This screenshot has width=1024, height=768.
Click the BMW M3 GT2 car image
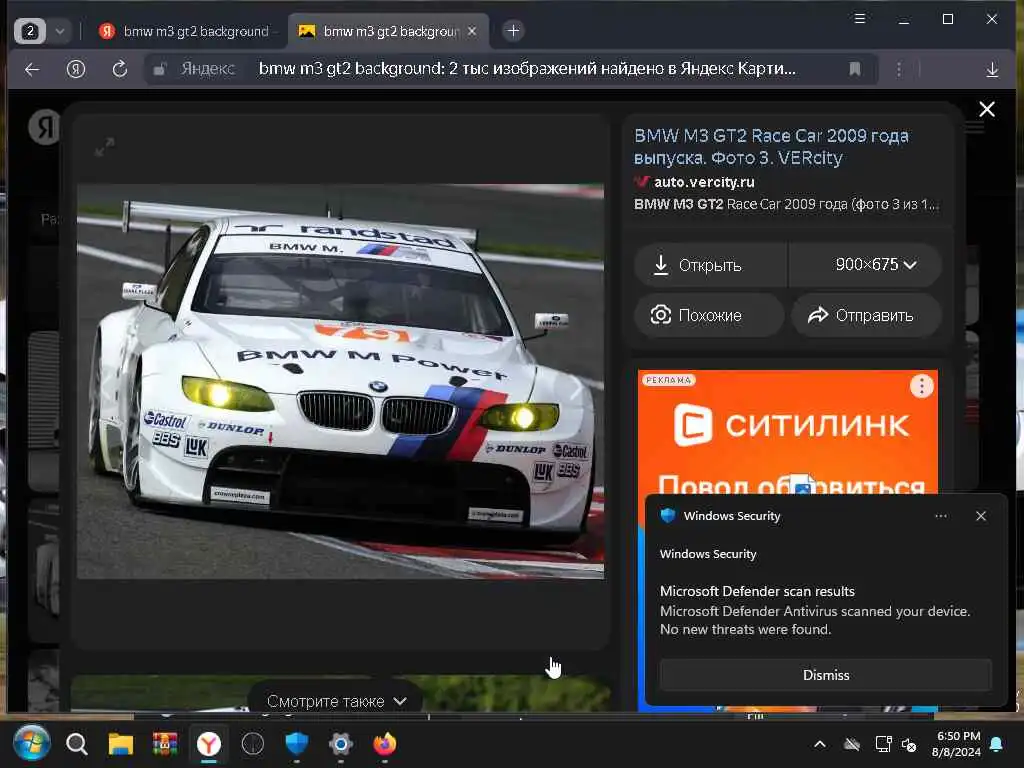pos(340,381)
